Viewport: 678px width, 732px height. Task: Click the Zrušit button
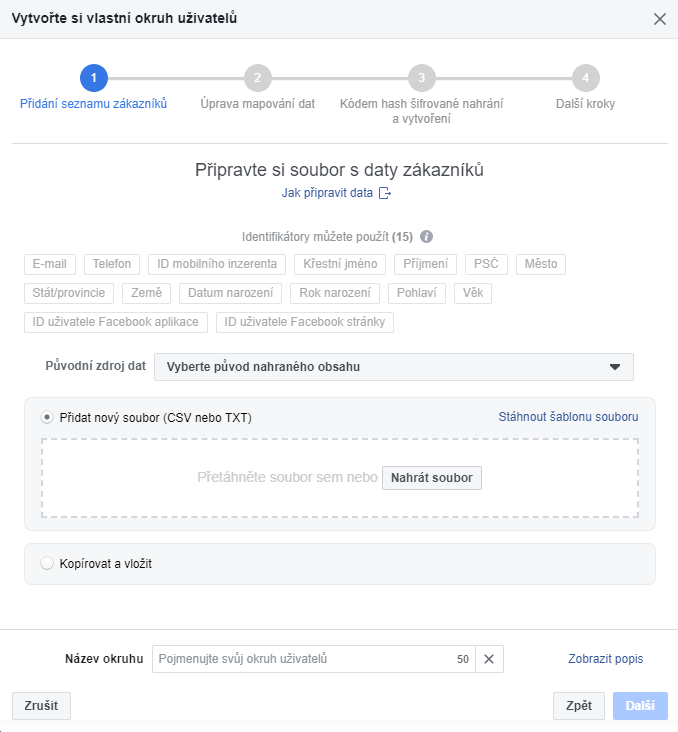(x=41, y=705)
